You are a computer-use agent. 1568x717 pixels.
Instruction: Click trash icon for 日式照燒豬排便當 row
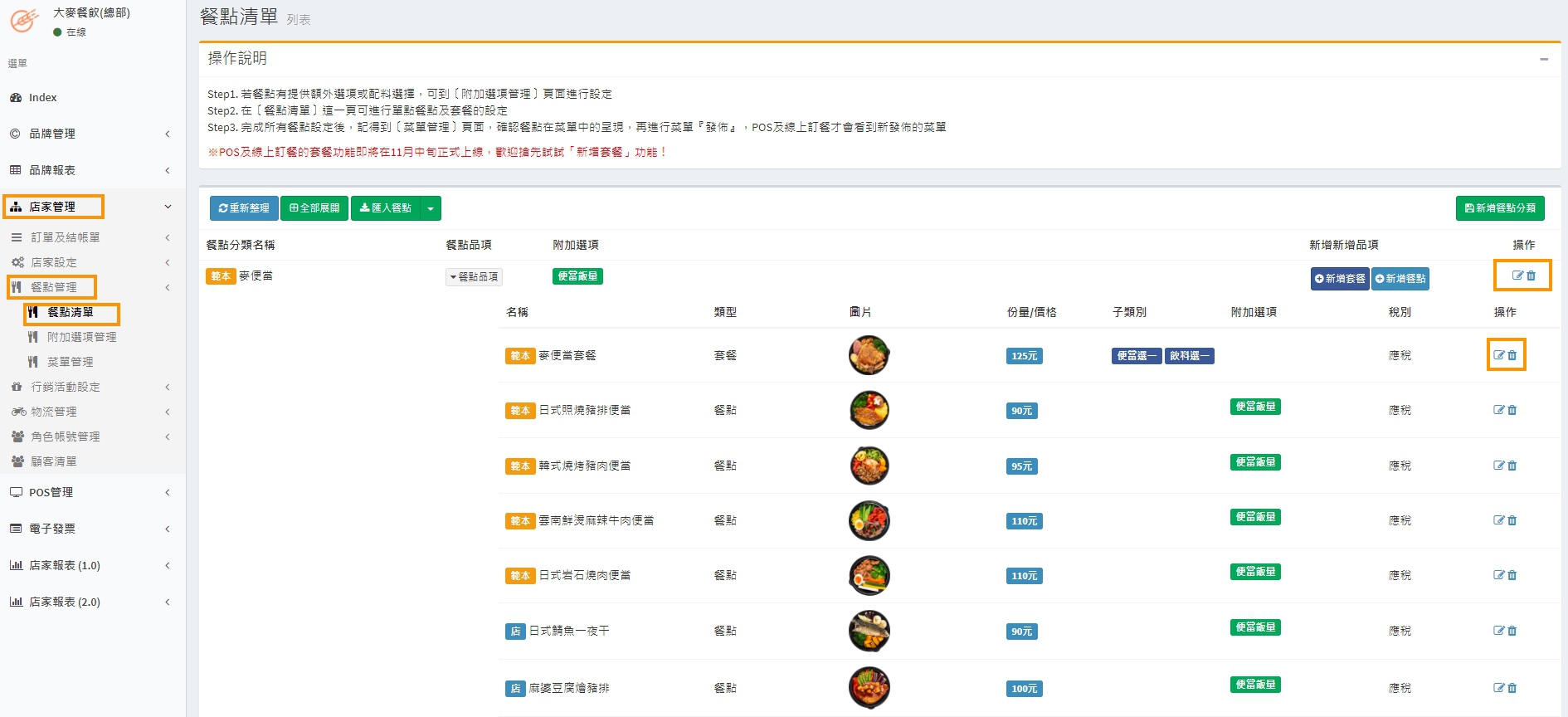pyautogui.click(x=1512, y=410)
